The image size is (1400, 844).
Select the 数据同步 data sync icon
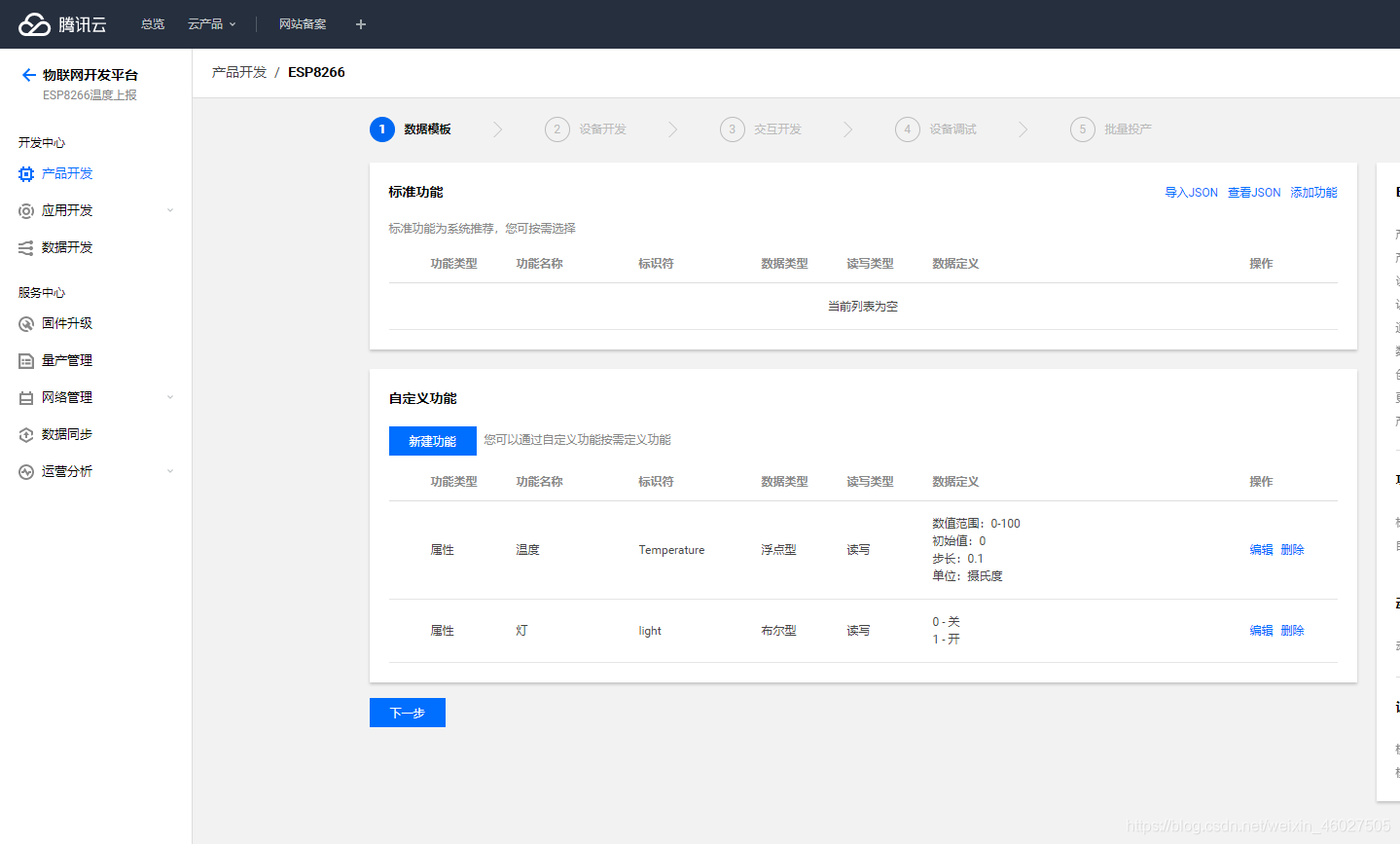coord(26,434)
